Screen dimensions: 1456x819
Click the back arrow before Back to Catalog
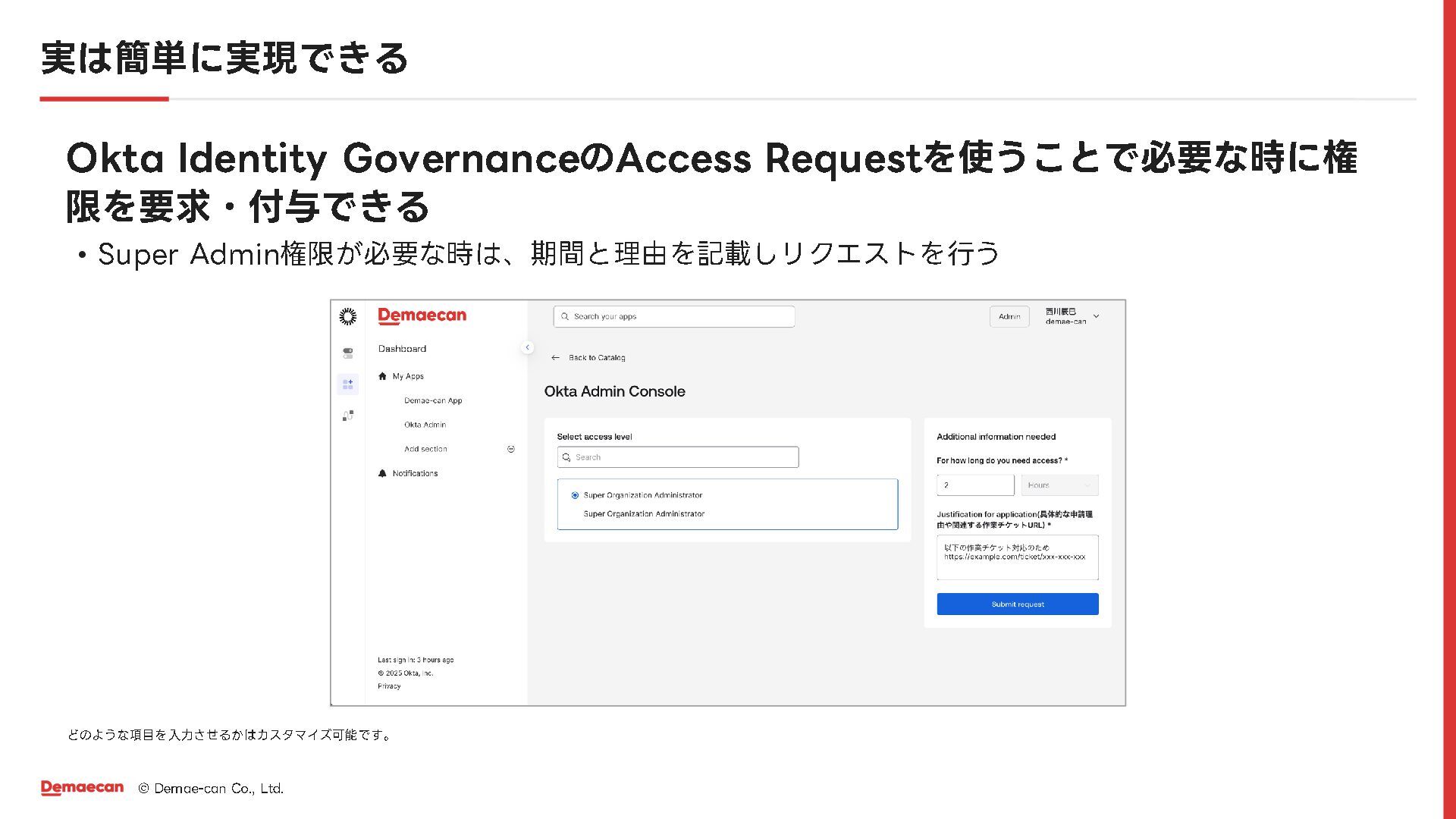[555, 358]
